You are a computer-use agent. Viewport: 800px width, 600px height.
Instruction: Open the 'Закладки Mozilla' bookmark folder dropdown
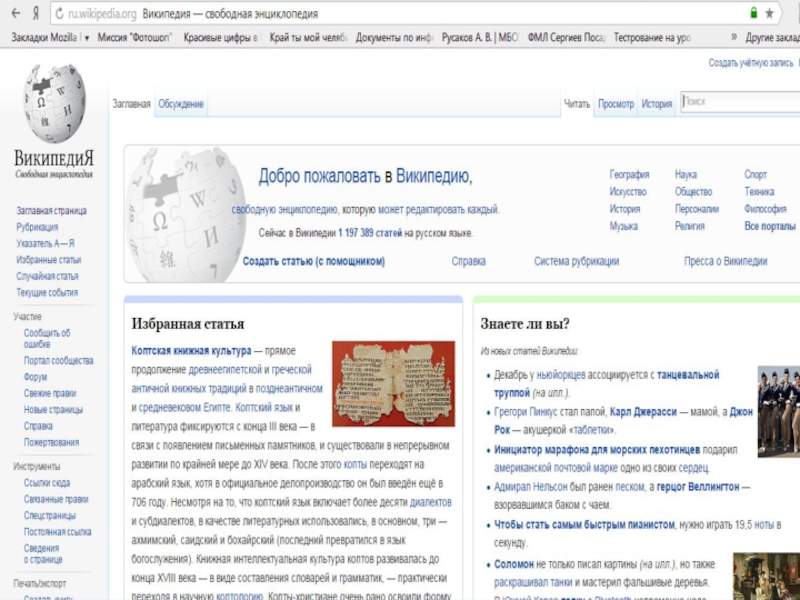point(50,37)
